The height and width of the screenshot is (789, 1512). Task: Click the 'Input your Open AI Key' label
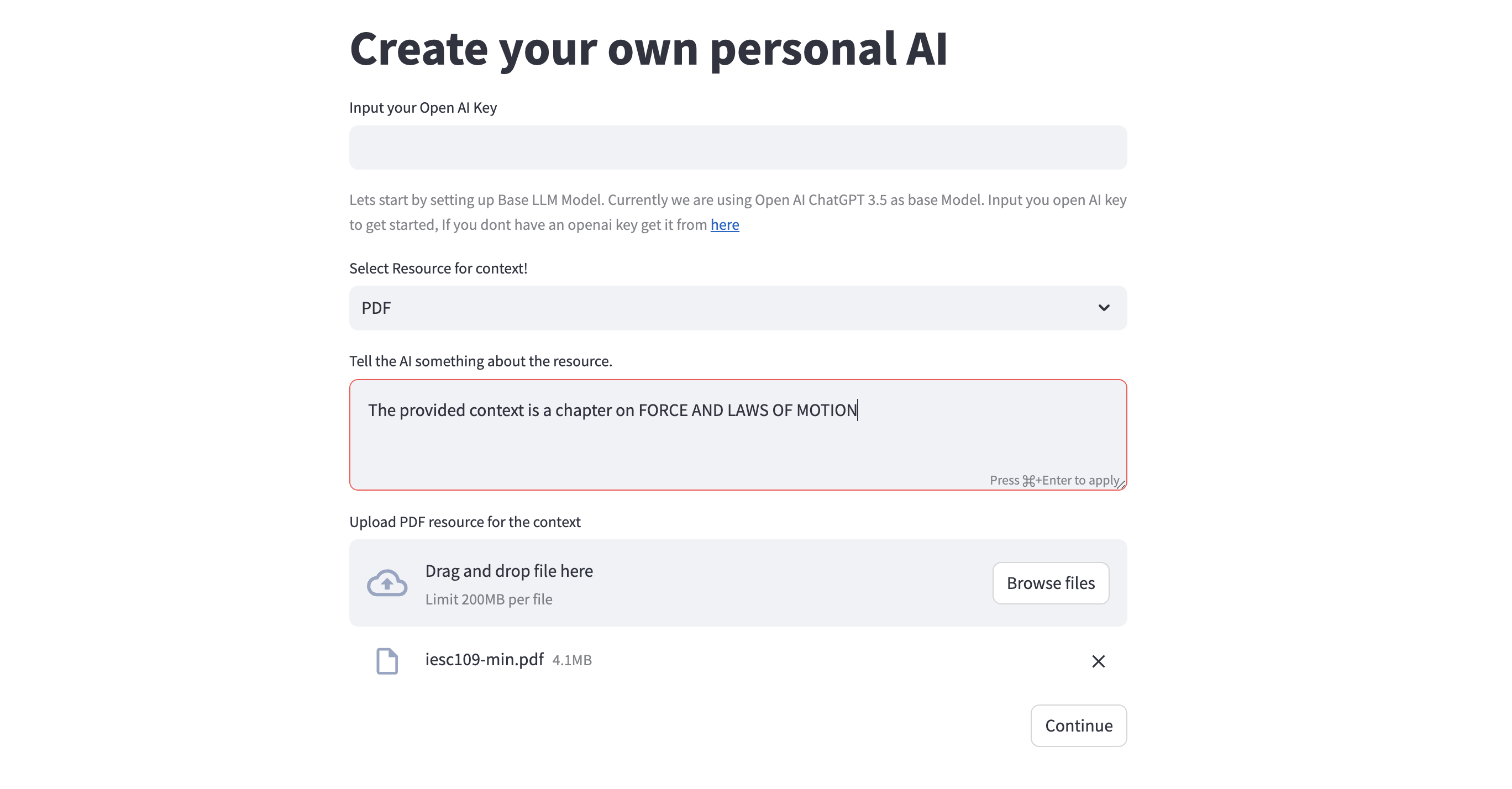point(423,107)
